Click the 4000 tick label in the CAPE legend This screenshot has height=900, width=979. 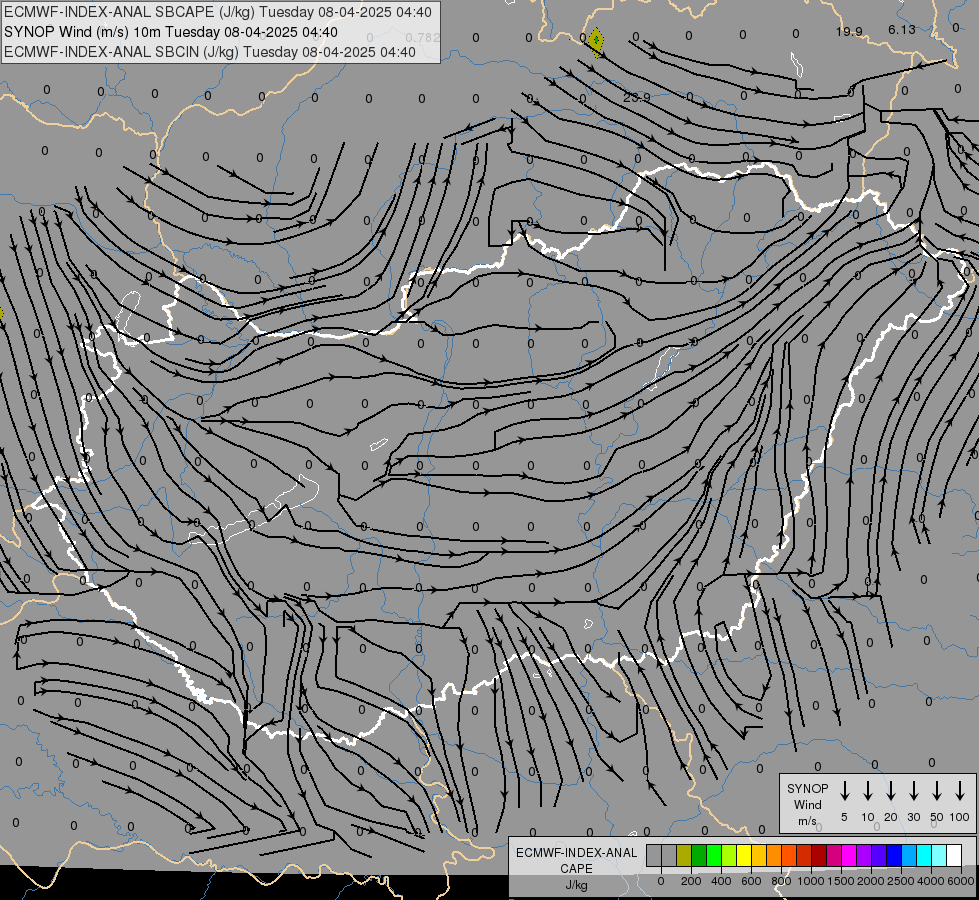(931, 881)
